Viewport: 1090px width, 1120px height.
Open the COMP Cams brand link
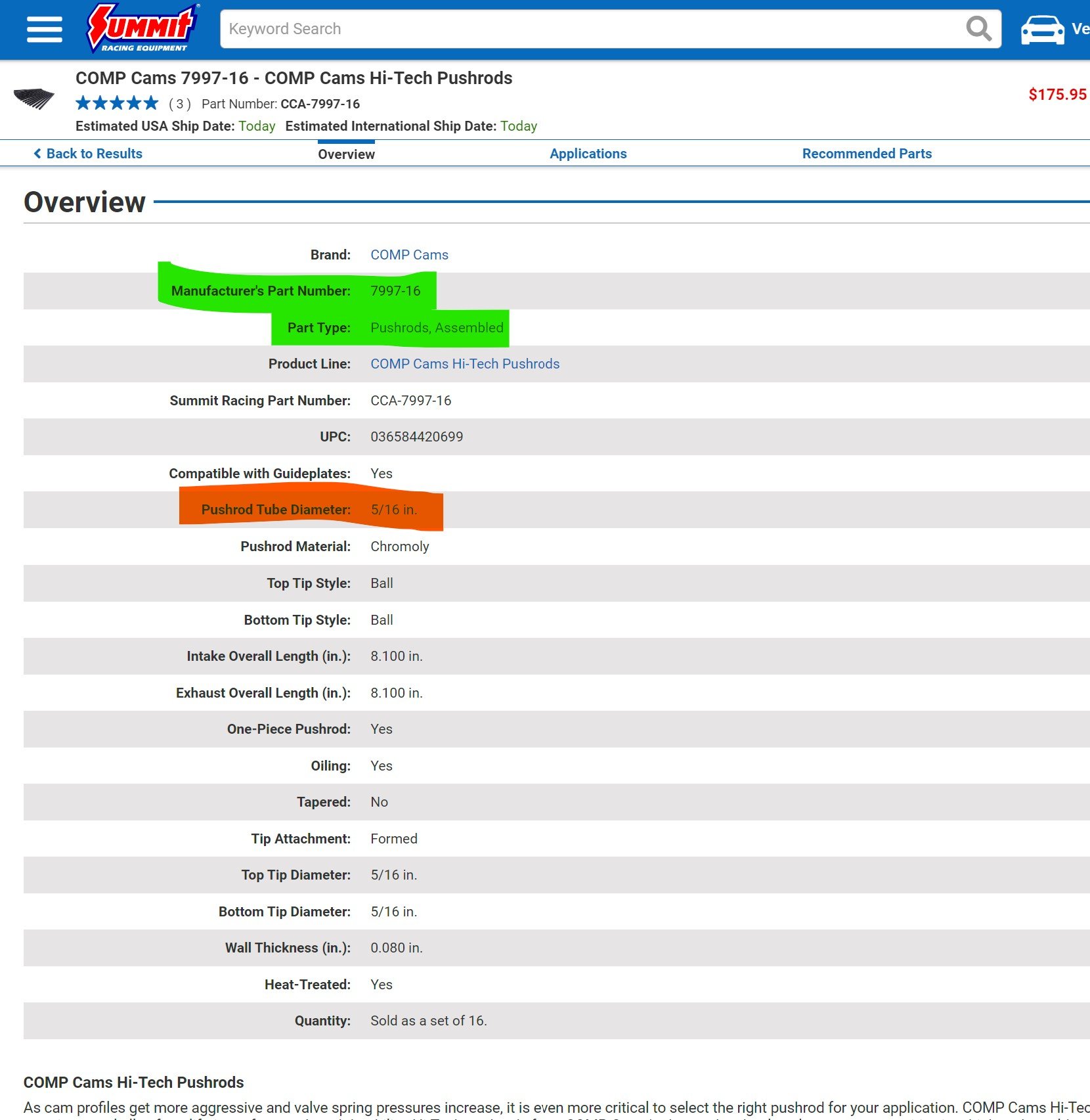tap(409, 255)
